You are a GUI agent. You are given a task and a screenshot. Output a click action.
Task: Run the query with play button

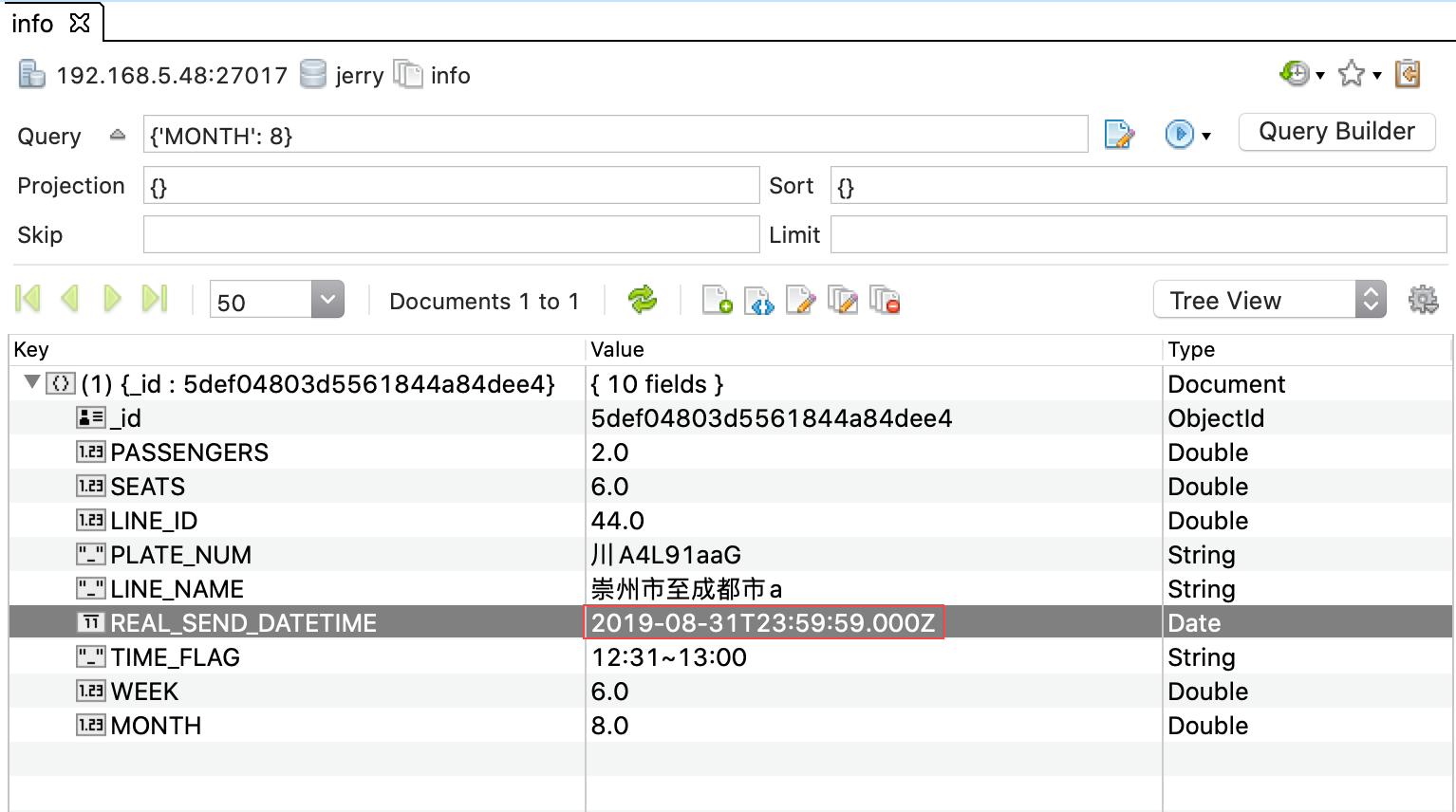(1179, 135)
